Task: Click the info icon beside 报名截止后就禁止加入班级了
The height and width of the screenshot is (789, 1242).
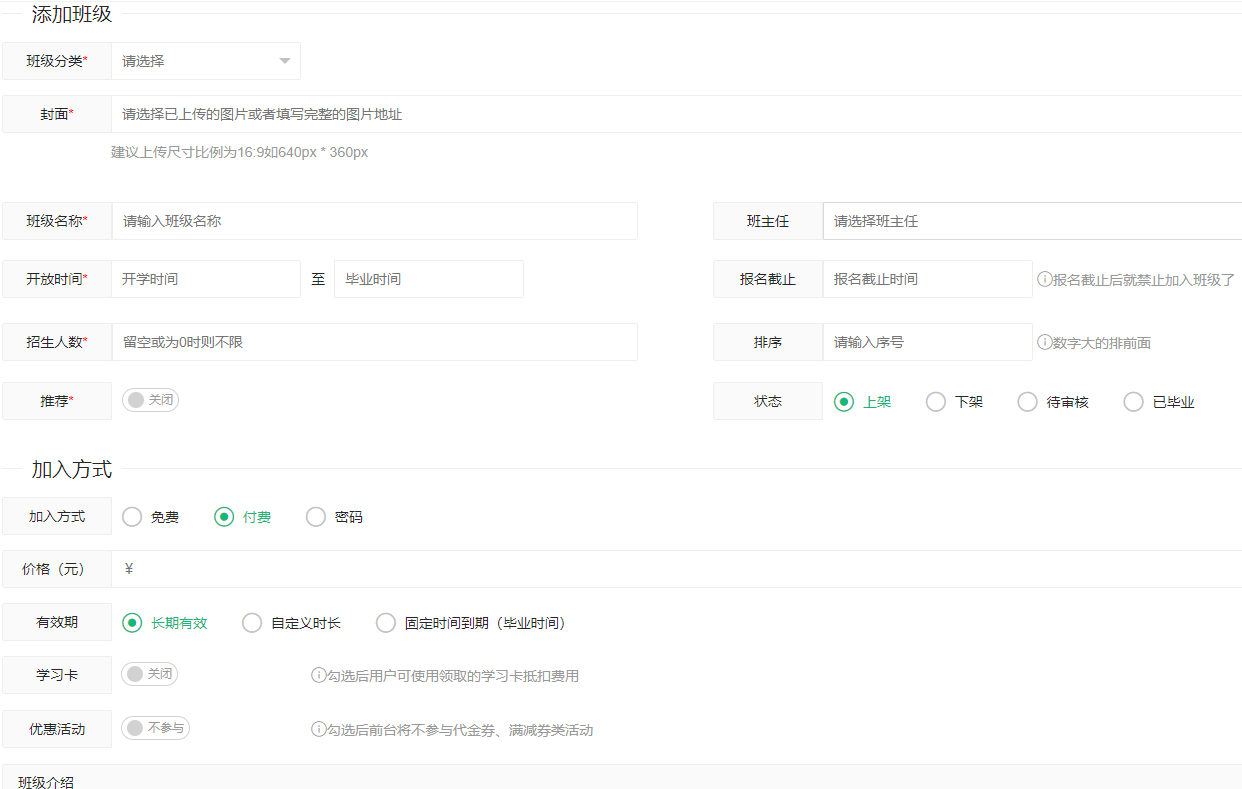Action: click(x=1044, y=280)
